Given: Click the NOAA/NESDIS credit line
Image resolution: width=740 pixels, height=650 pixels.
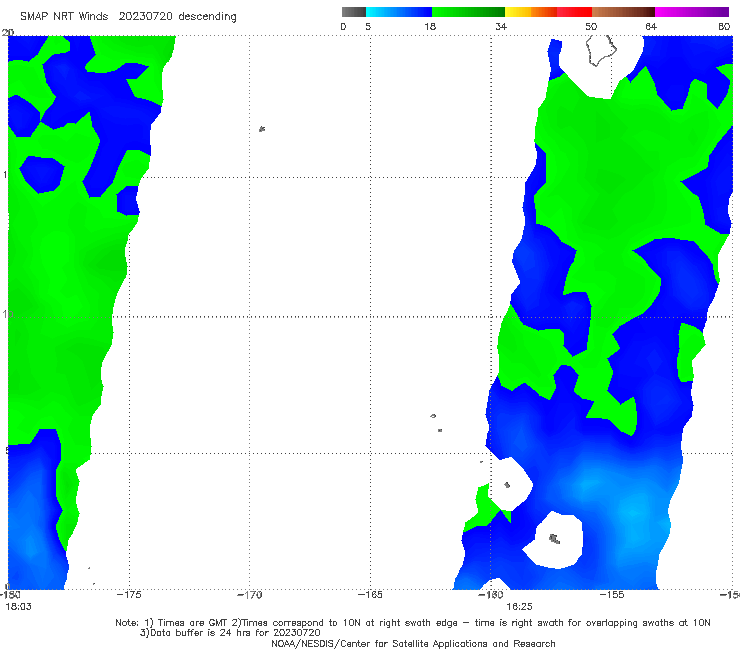Looking at the screenshot, I should [x=413, y=643].
